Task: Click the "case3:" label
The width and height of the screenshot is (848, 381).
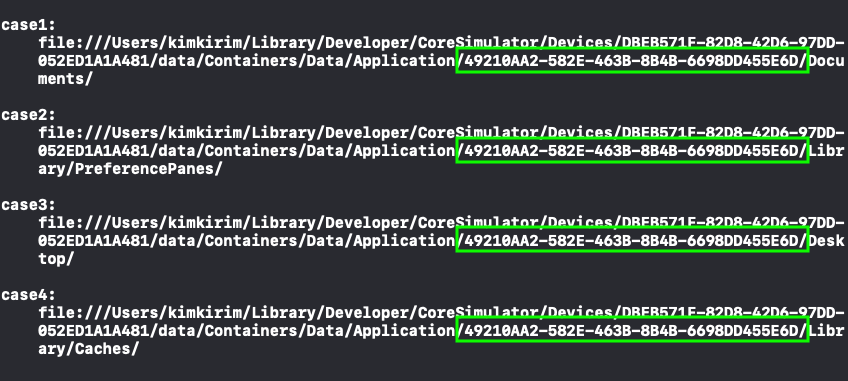Action: 28,205
